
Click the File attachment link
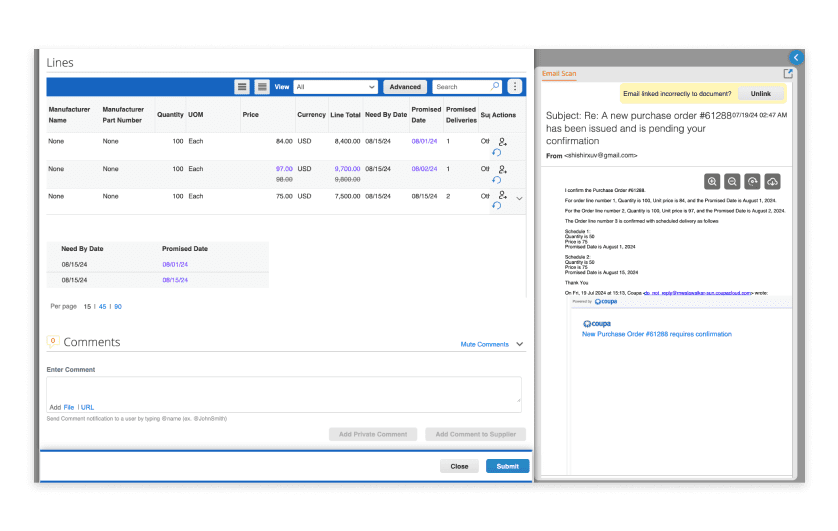click(x=69, y=407)
